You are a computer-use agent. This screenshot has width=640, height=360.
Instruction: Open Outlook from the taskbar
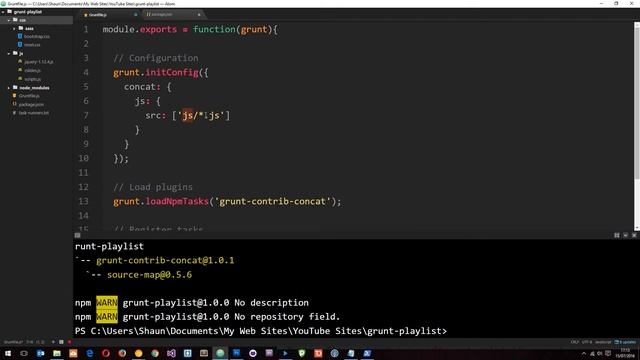point(40,353)
